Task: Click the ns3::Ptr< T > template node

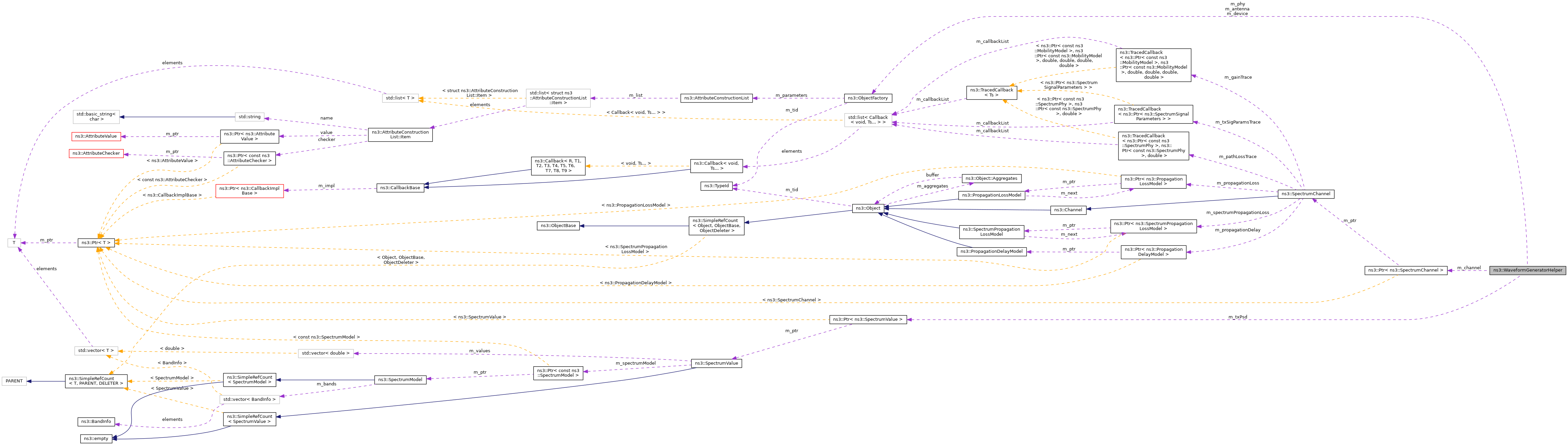Action: click(96, 243)
